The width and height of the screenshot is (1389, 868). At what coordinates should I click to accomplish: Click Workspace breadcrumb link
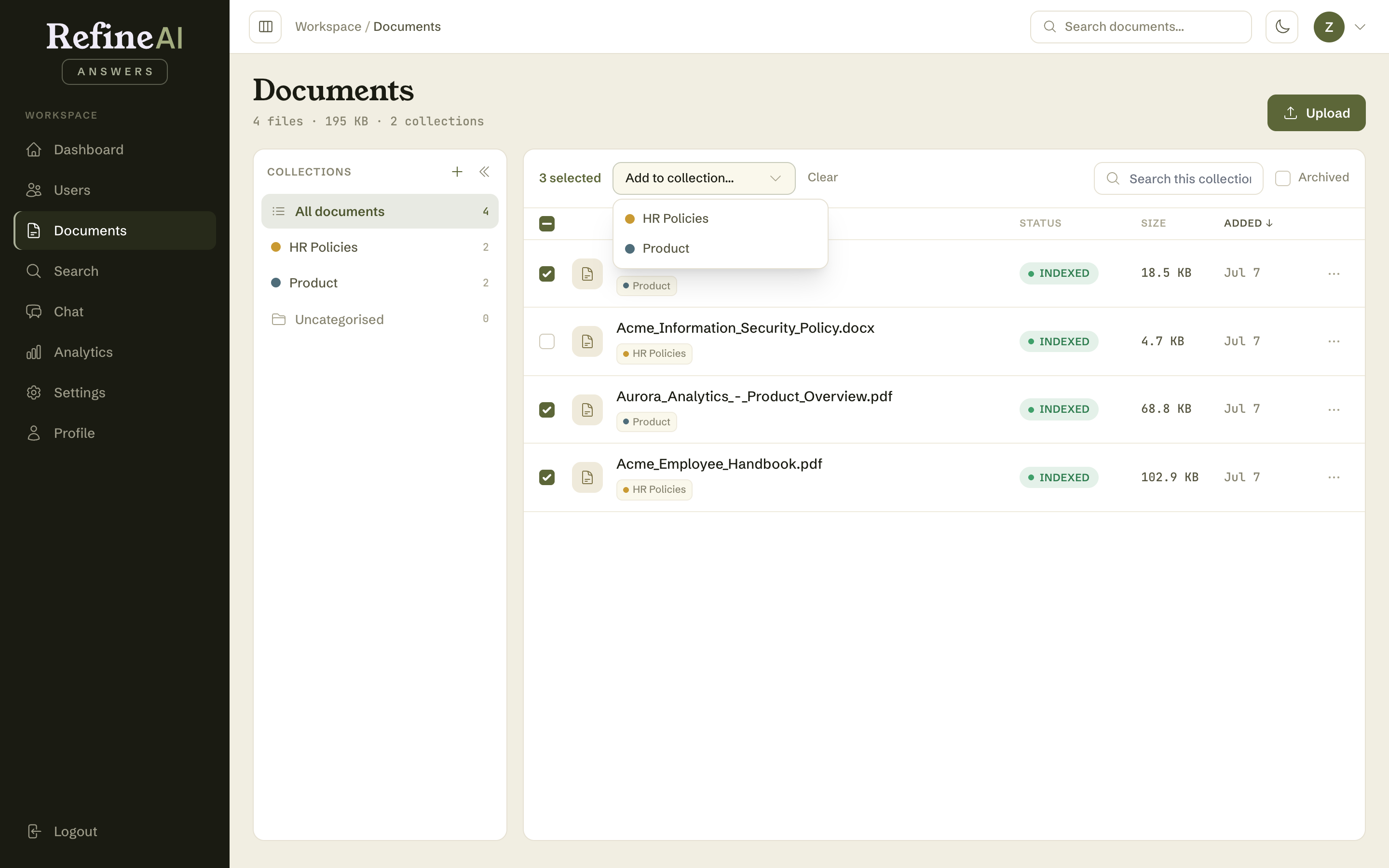pos(328,27)
